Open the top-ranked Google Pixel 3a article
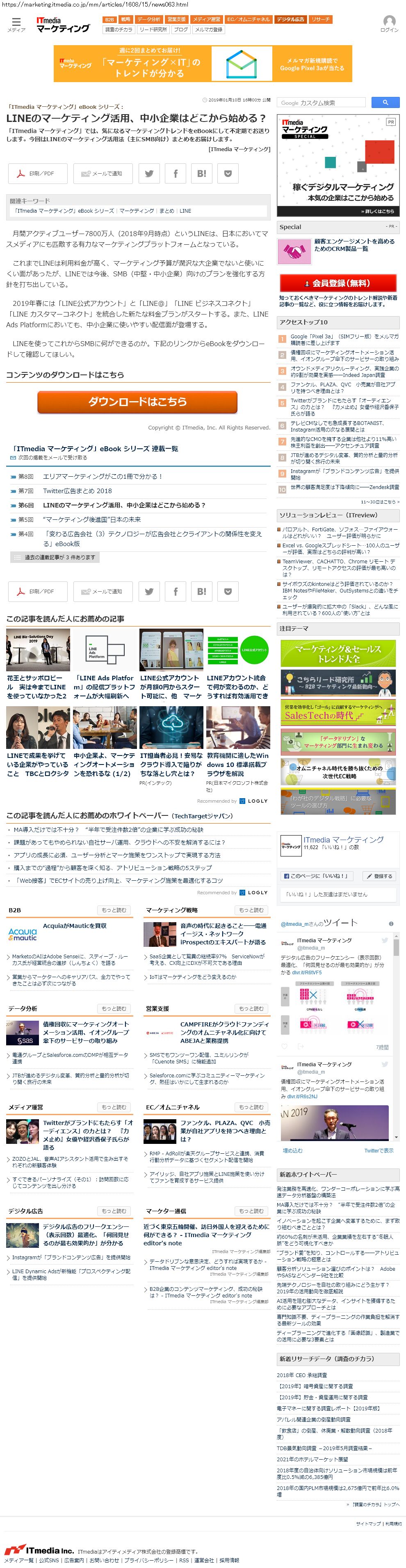 [344, 339]
